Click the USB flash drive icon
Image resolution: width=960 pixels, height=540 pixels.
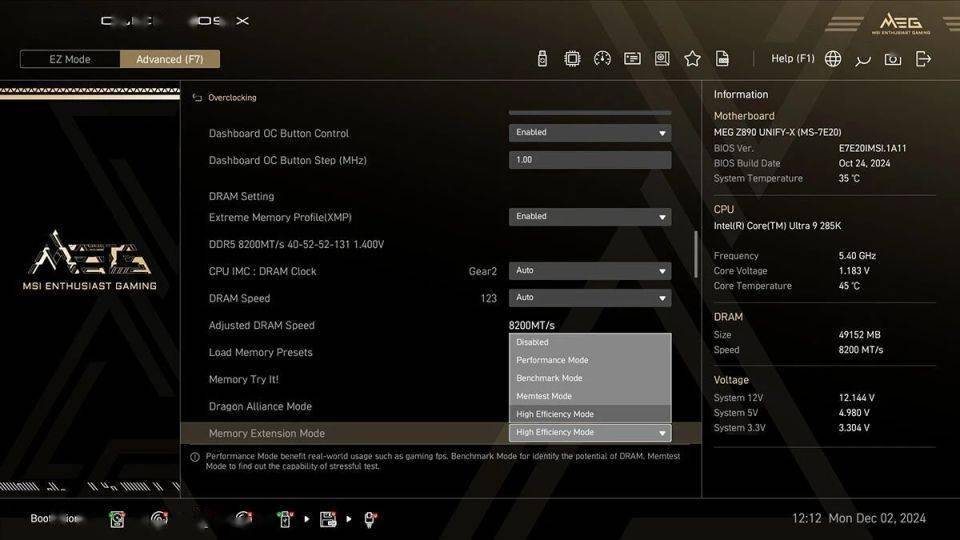point(542,59)
